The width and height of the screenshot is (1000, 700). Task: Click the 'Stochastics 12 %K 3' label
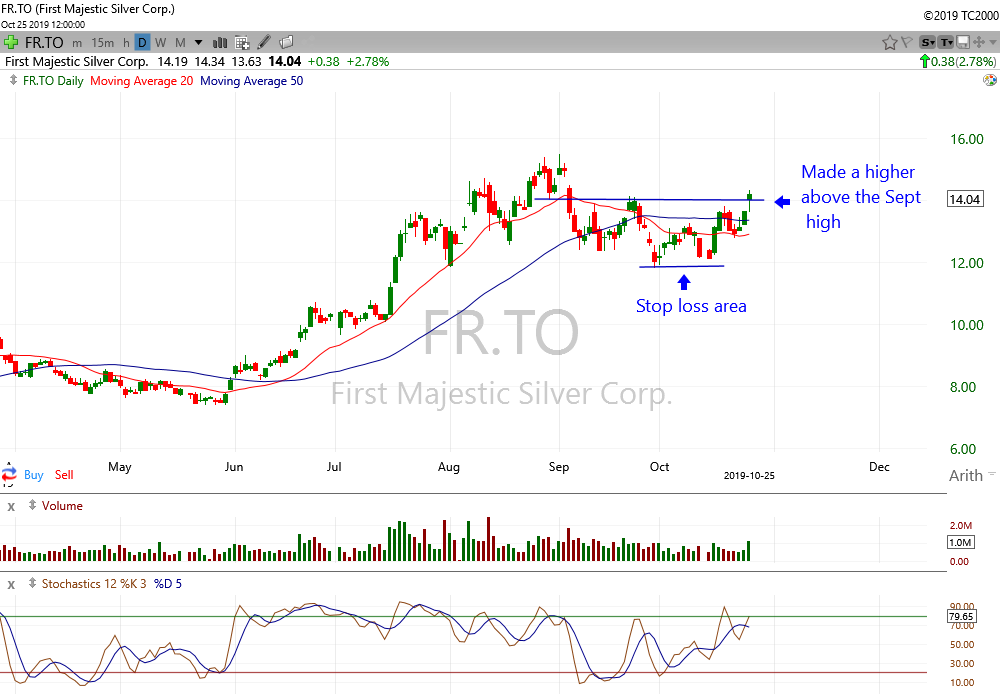tap(94, 583)
